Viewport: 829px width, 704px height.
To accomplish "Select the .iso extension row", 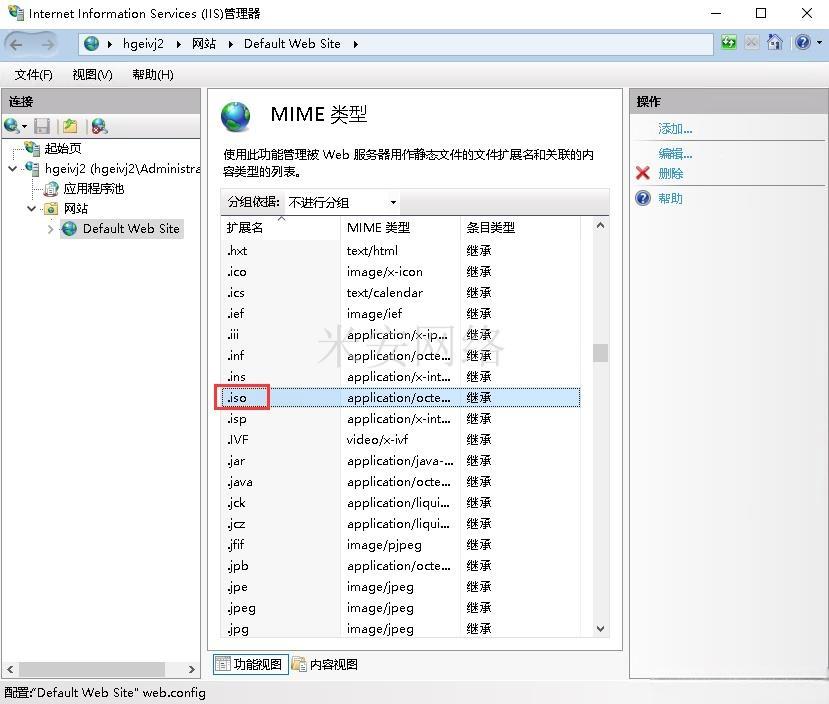I will (401, 397).
